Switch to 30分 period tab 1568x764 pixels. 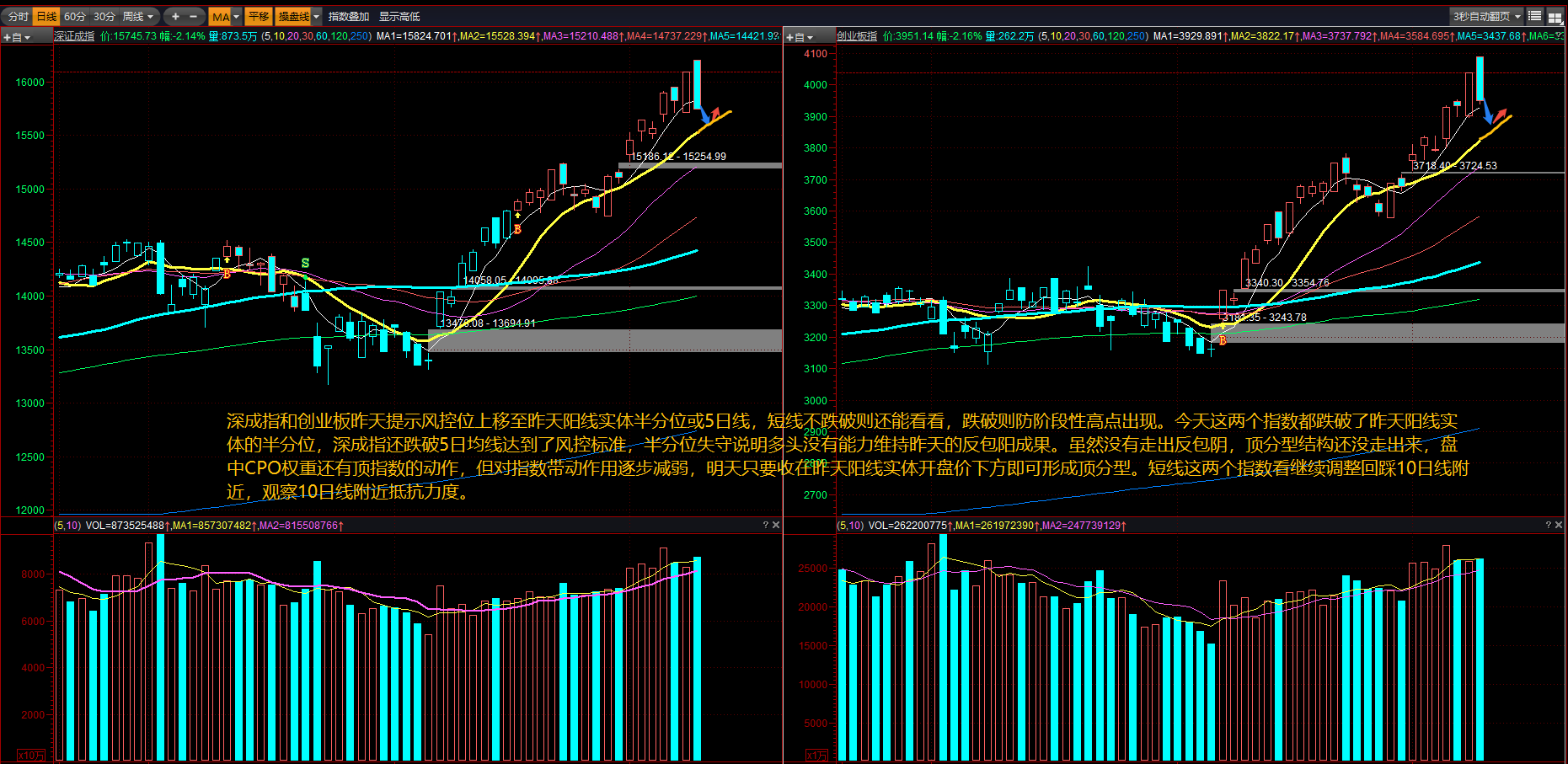[x=104, y=16]
